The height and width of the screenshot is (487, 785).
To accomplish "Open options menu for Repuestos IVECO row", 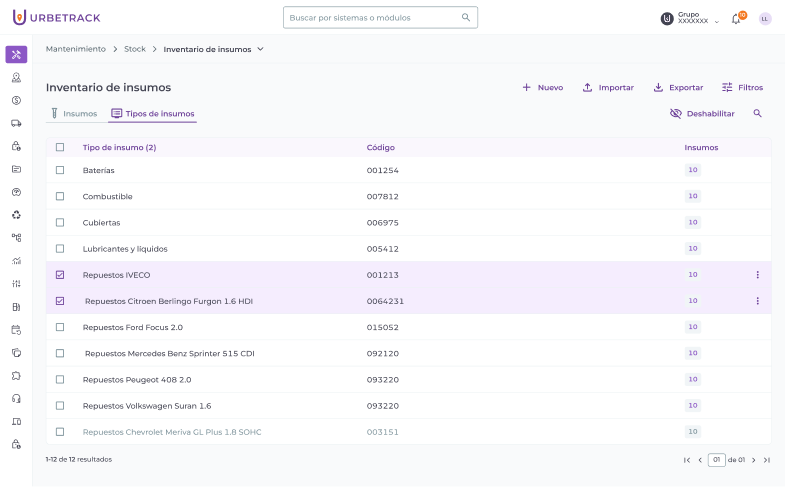I will coord(757,275).
